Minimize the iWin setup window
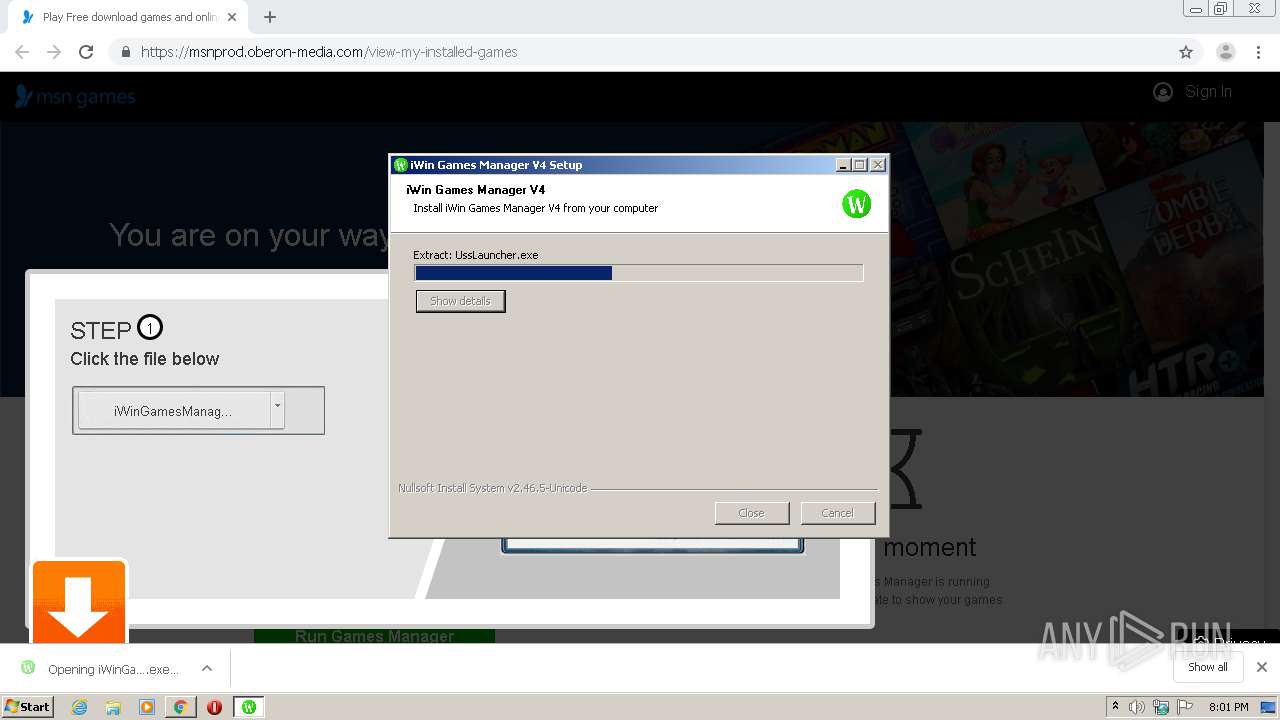This screenshot has height=720, width=1280. [x=843, y=165]
